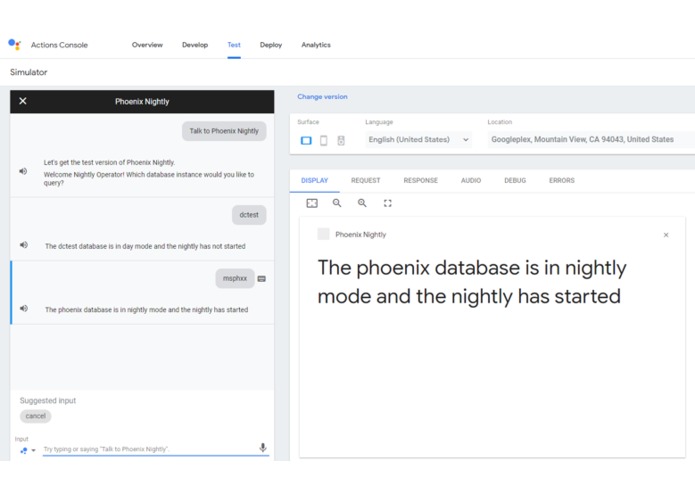The height and width of the screenshot is (494, 695).
Task: Click the Change version link
Action: 322,97
